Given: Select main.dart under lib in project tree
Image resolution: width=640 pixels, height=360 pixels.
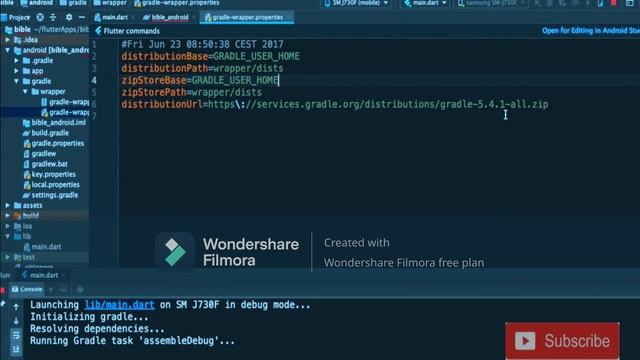Looking at the screenshot, I should click(42, 247).
